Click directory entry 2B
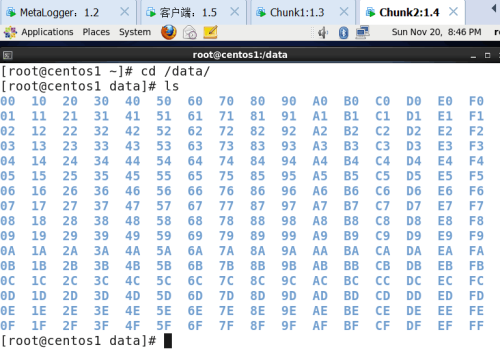 tap(70, 266)
